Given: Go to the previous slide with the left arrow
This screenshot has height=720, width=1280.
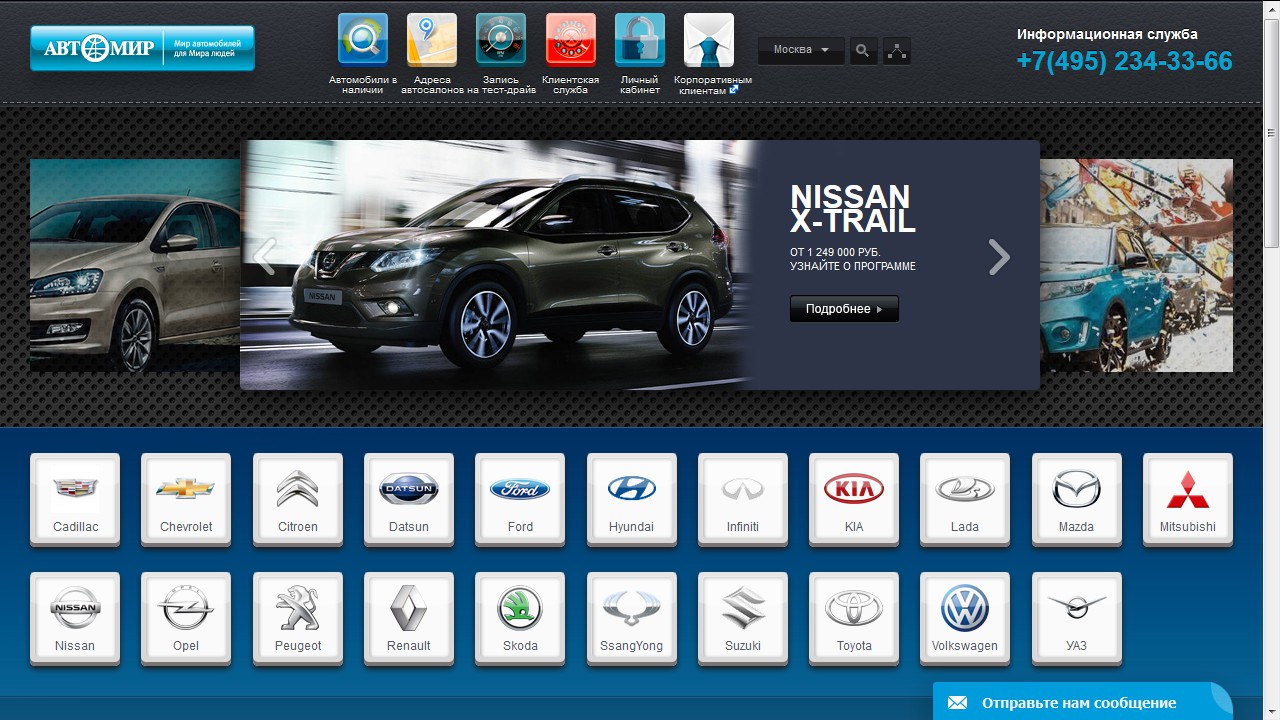Looking at the screenshot, I should pos(264,256).
